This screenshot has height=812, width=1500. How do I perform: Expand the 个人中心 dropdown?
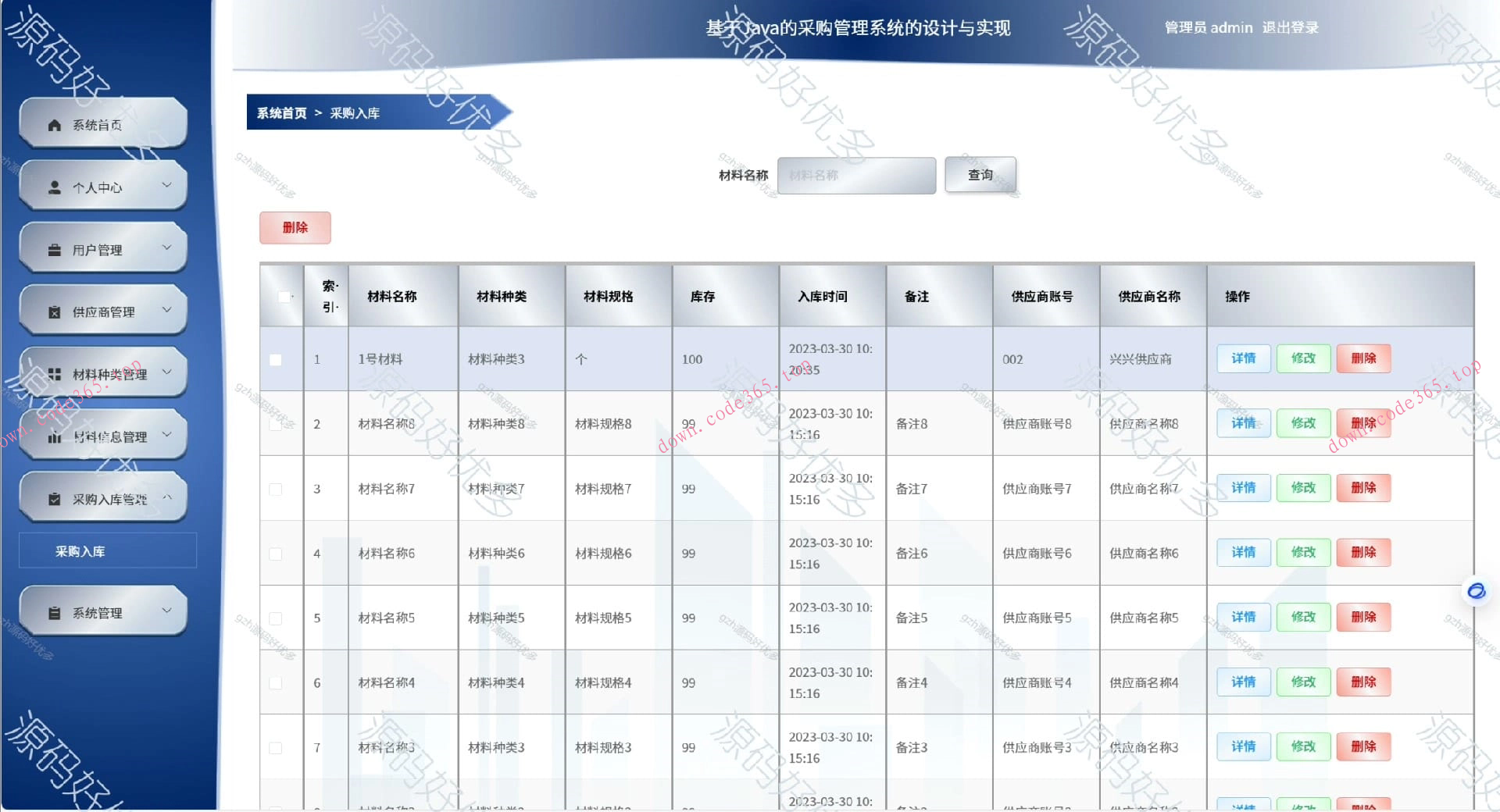point(166,186)
